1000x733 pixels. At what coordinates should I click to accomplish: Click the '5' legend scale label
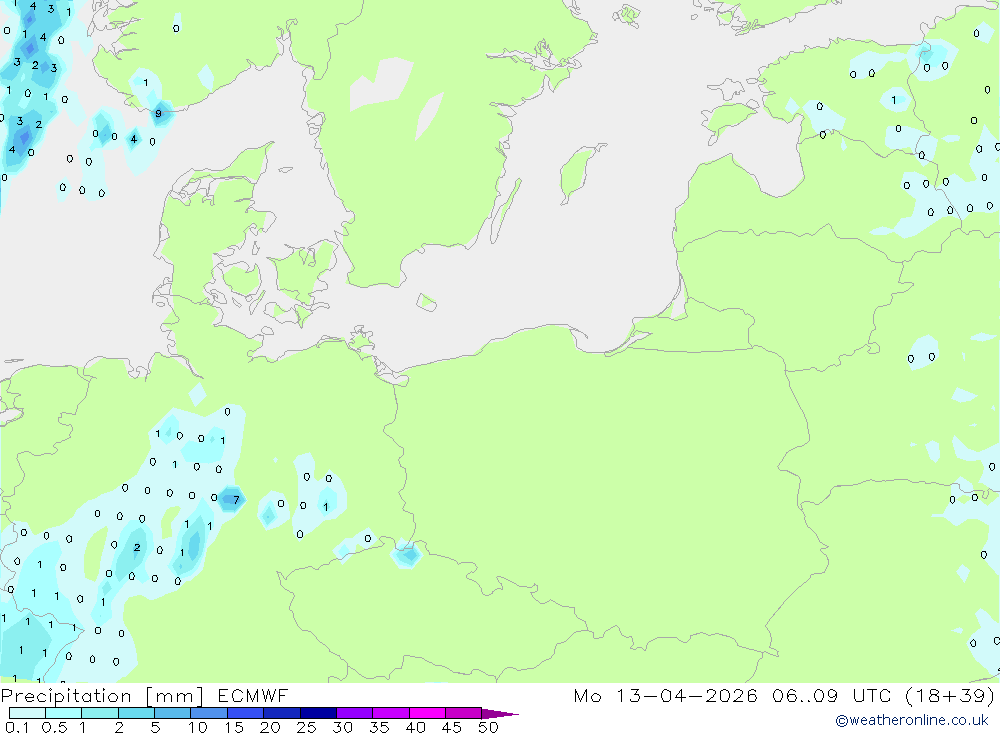click(x=155, y=727)
